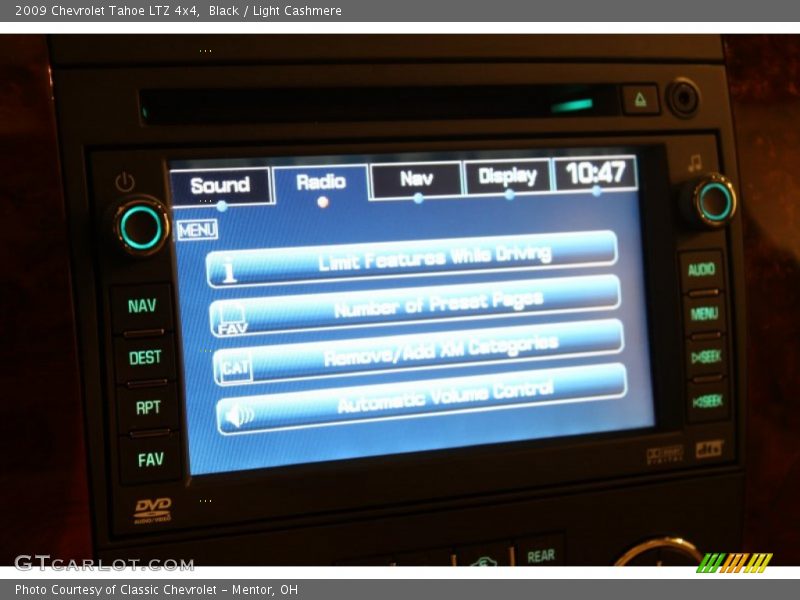Open the on-screen MENU selector
800x600 pixels.
(x=197, y=229)
